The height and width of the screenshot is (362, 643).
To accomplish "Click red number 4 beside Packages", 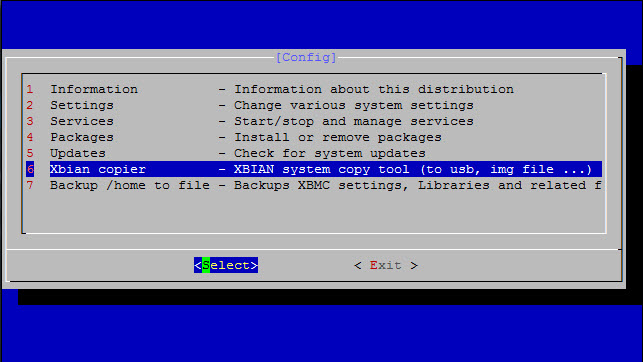I will point(30,137).
